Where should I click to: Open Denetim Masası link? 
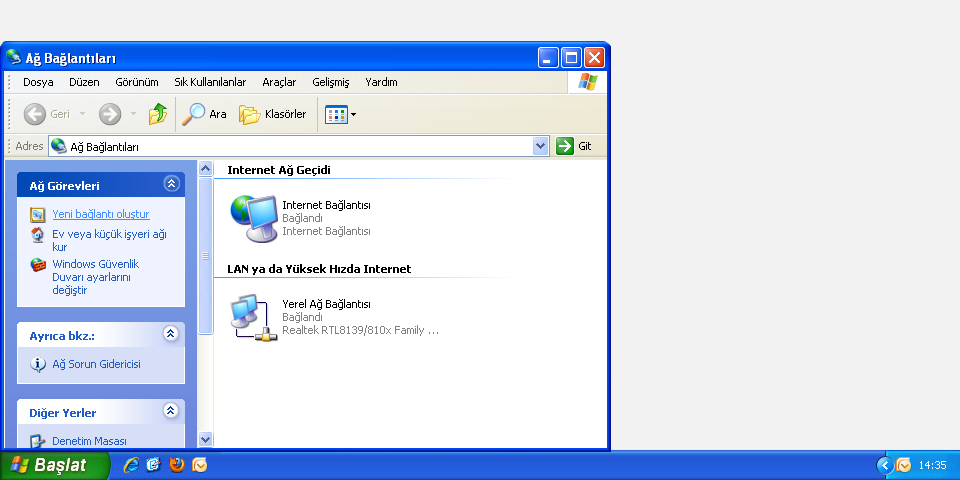coord(89,441)
